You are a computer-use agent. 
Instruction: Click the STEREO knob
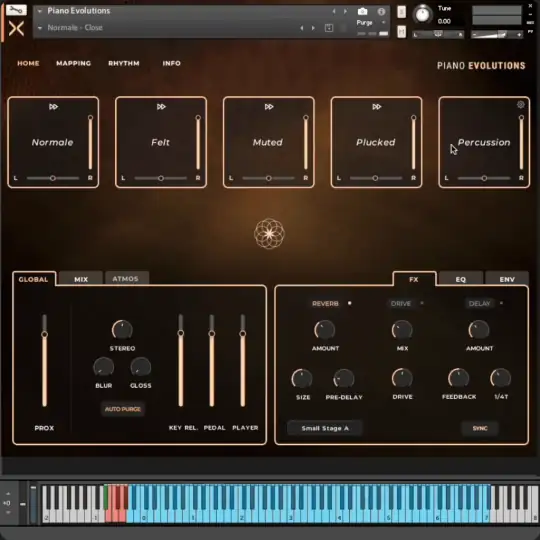[x=122, y=330]
